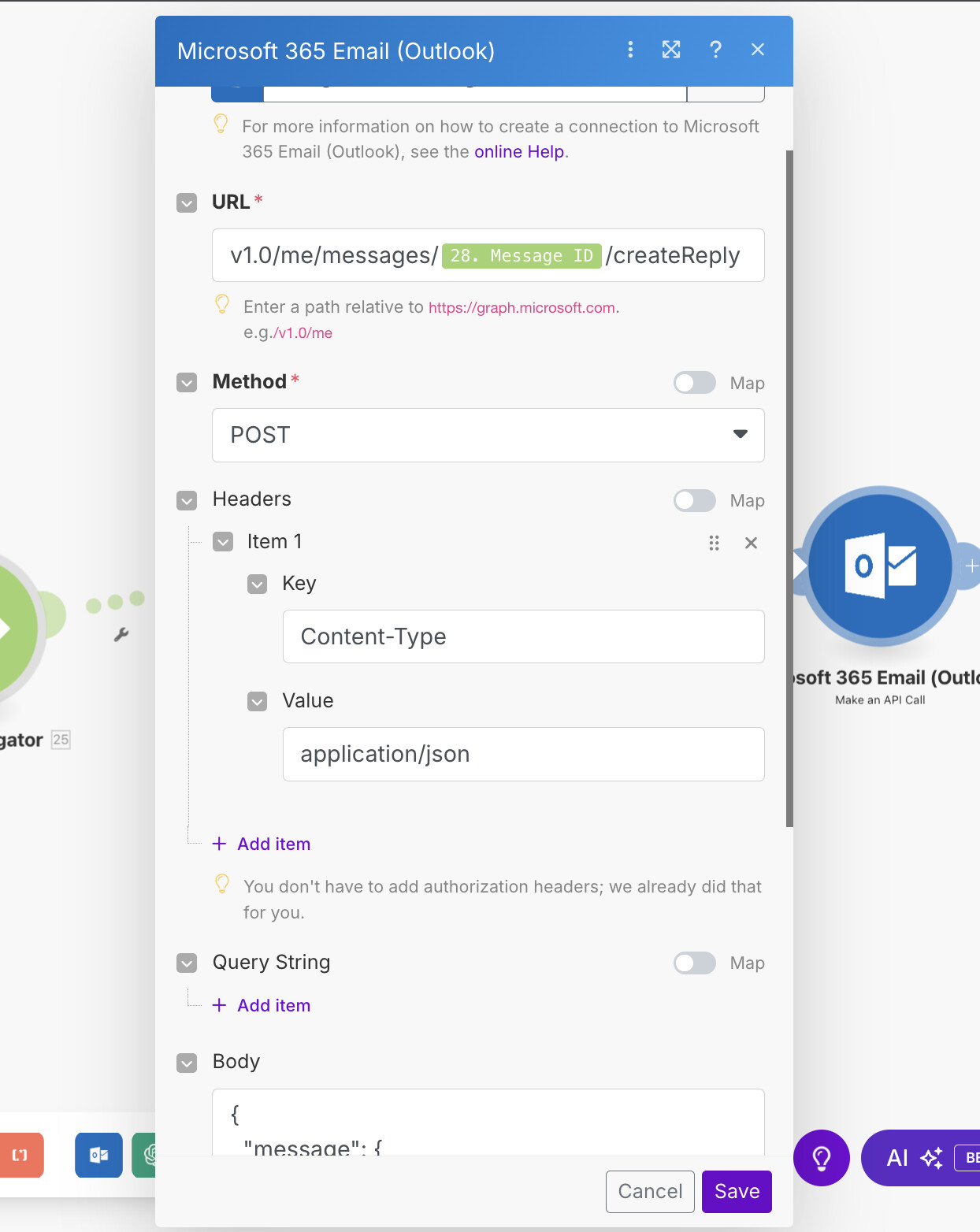The height and width of the screenshot is (1232, 980).
Task: Expand dialog to full screen
Action: pos(671,50)
